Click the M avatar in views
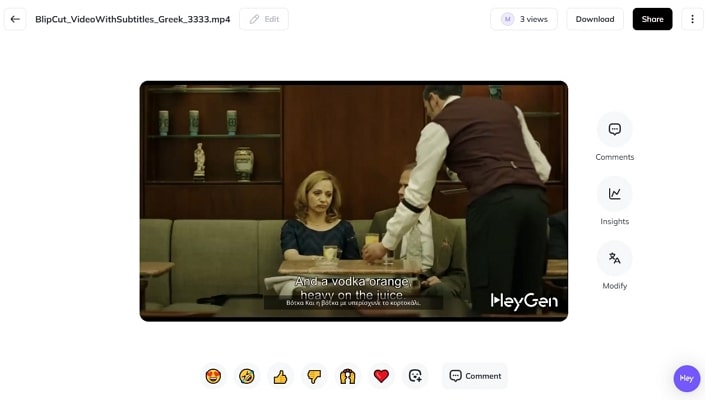Image resolution: width=705 pixels, height=400 pixels. click(x=508, y=19)
